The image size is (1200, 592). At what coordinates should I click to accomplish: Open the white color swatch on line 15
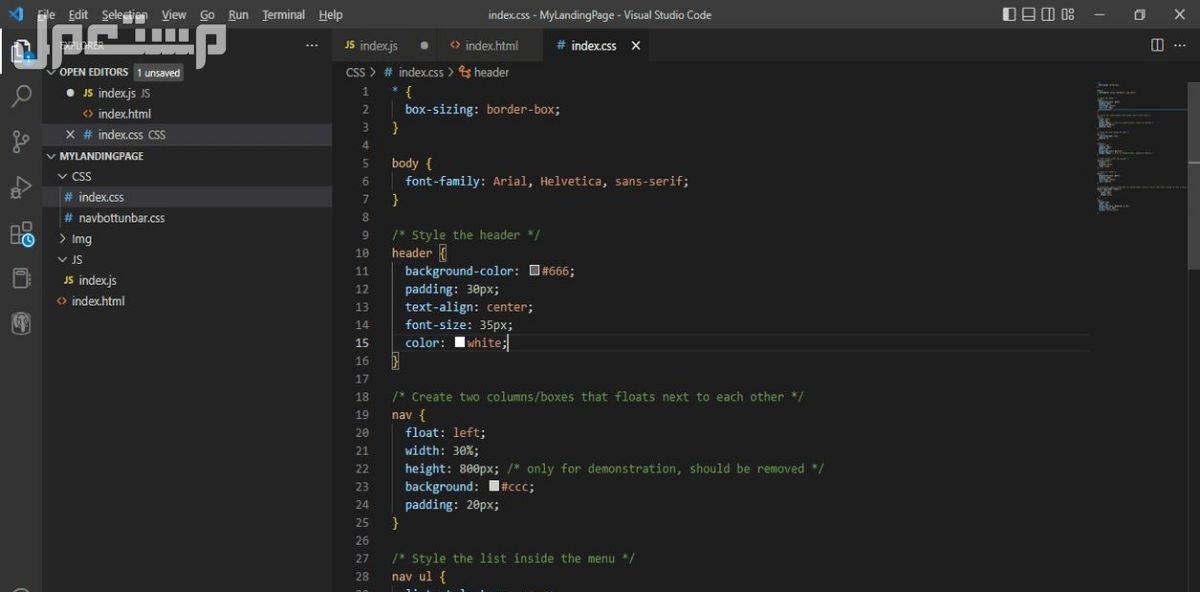[x=460, y=342]
